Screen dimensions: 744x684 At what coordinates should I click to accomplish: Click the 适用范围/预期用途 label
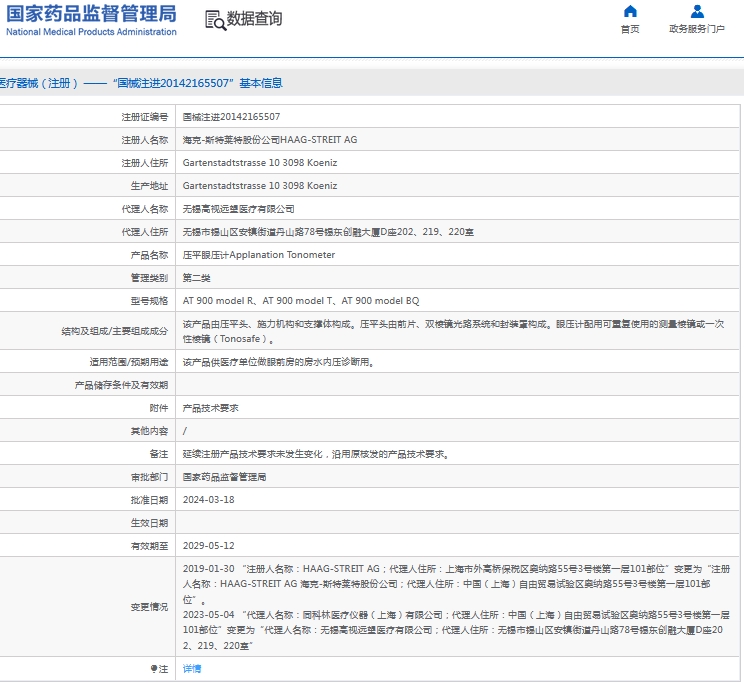[x=129, y=362]
